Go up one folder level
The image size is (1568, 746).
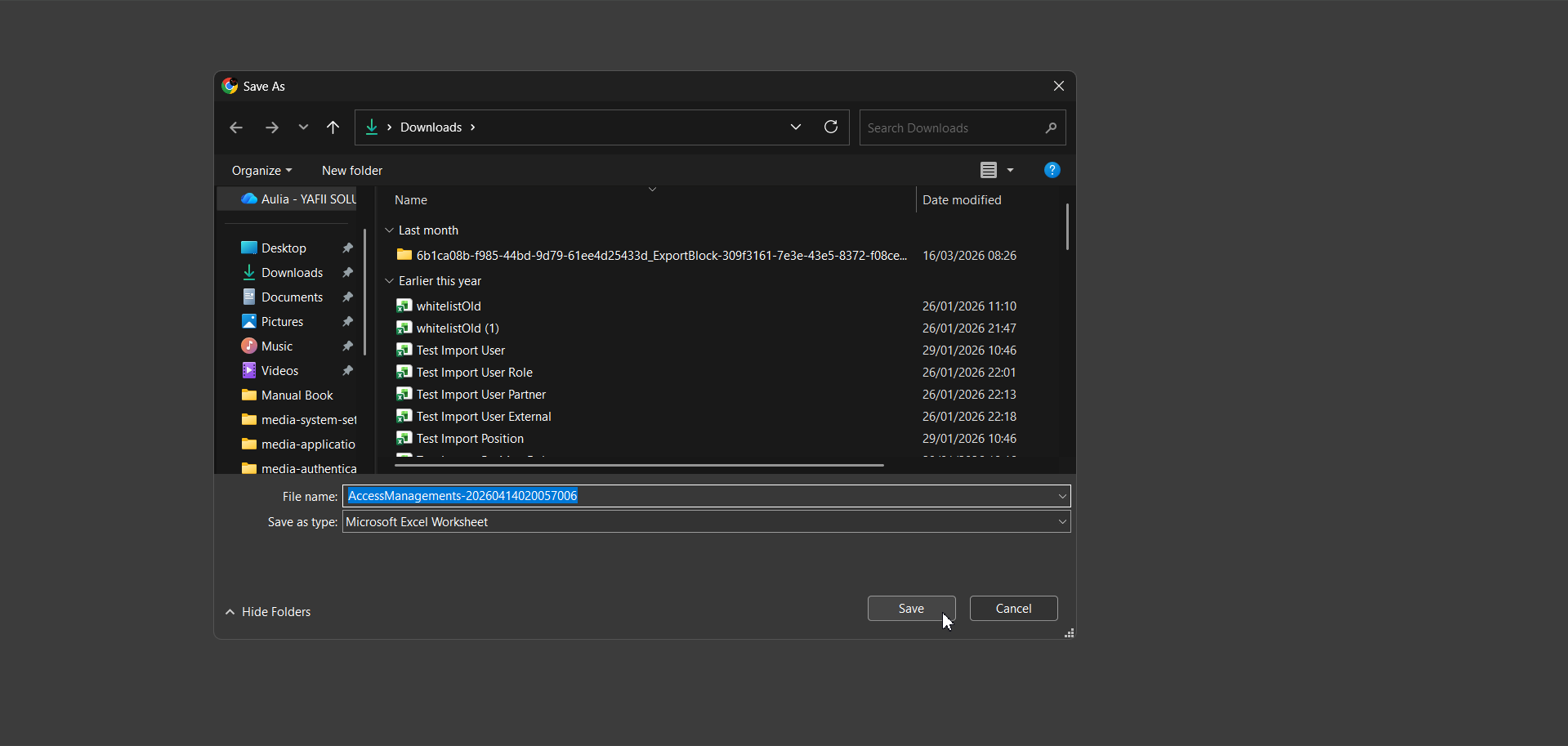point(333,127)
